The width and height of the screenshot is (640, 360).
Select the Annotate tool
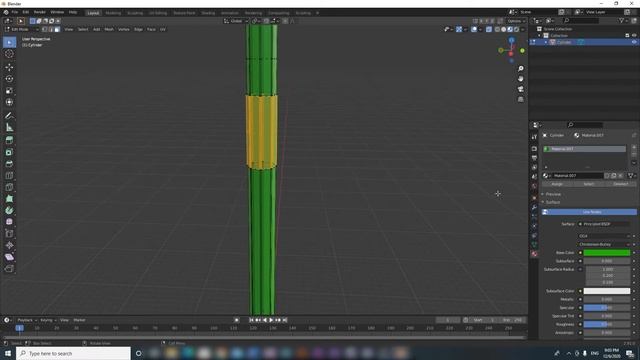9,116
